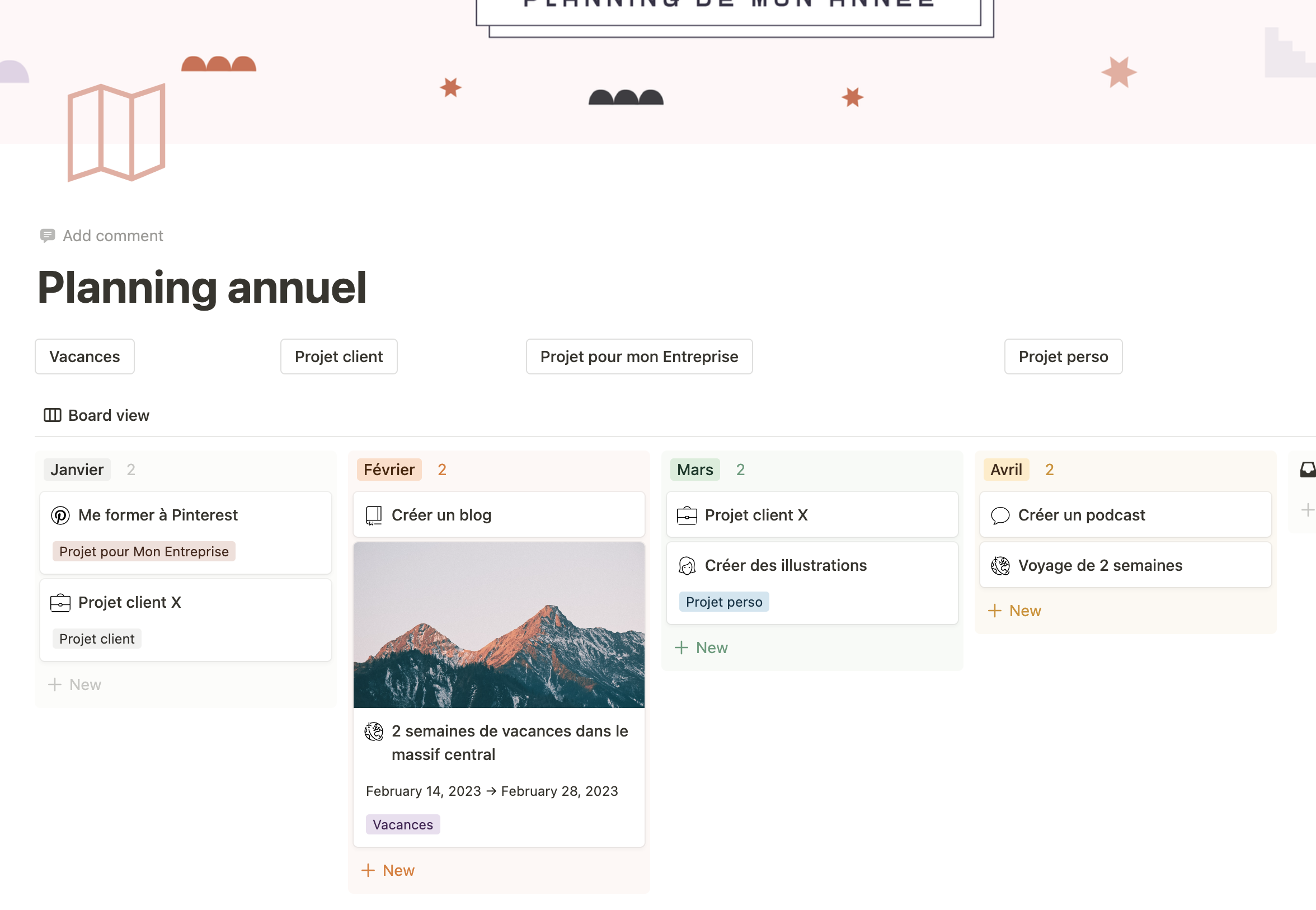Click the purple Vacances tag

[x=402, y=825]
